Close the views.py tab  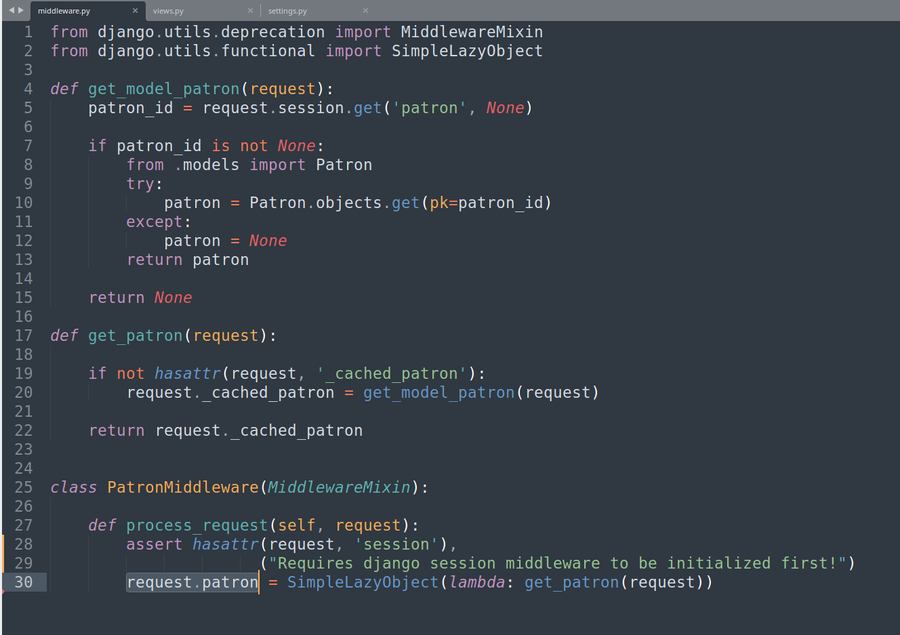coord(250,11)
